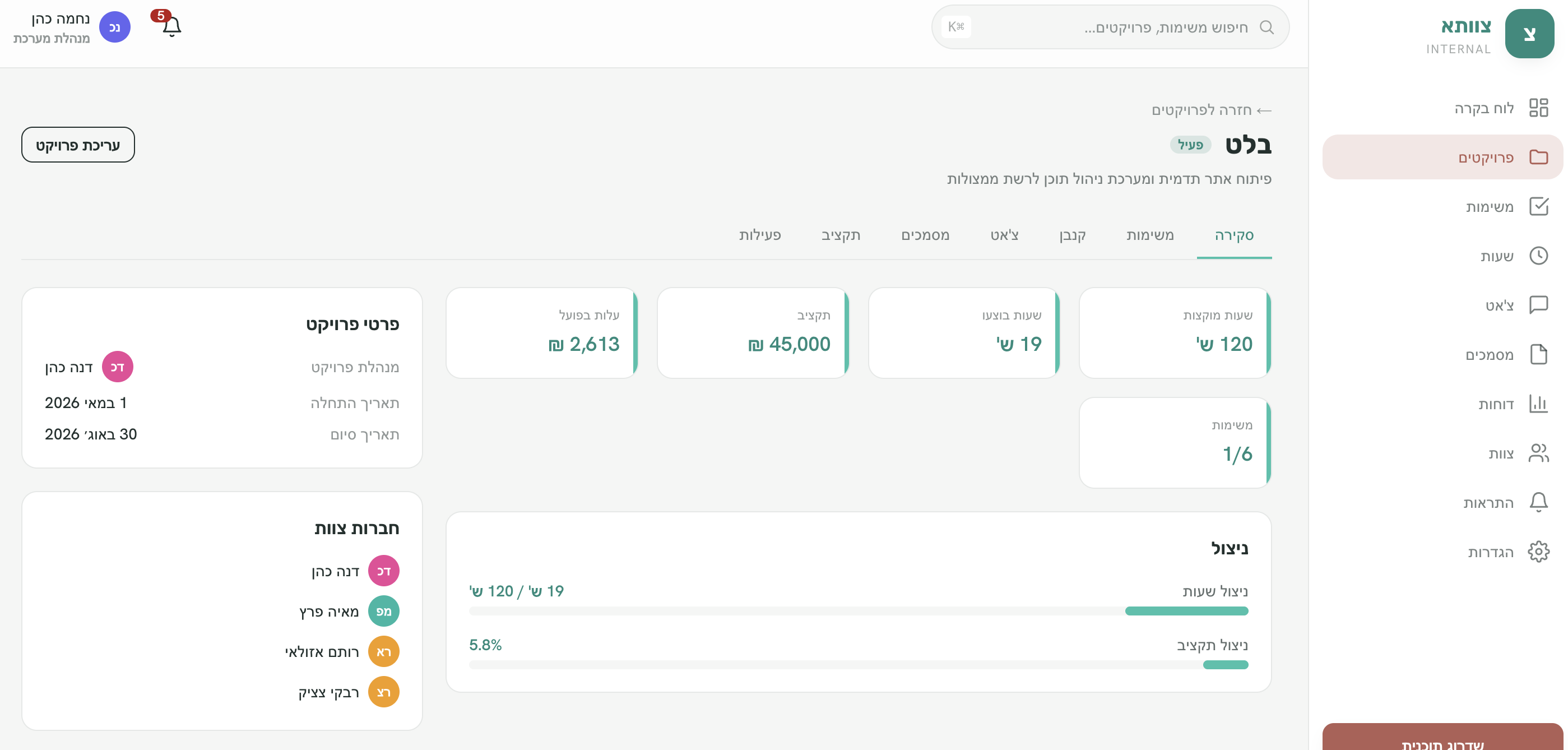1568x750 pixels.
Task: Click the שדרוג תוכנית upgrade button
Action: [x=1442, y=738]
